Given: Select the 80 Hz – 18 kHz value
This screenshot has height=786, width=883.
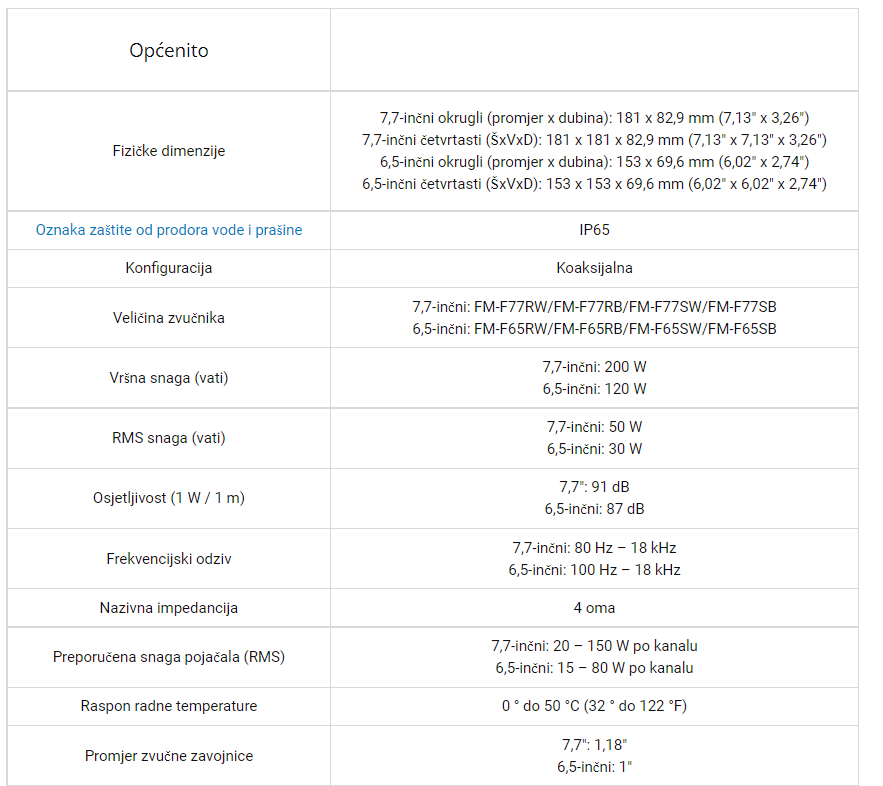Looking at the screenshot, I should tap(625, 548).
